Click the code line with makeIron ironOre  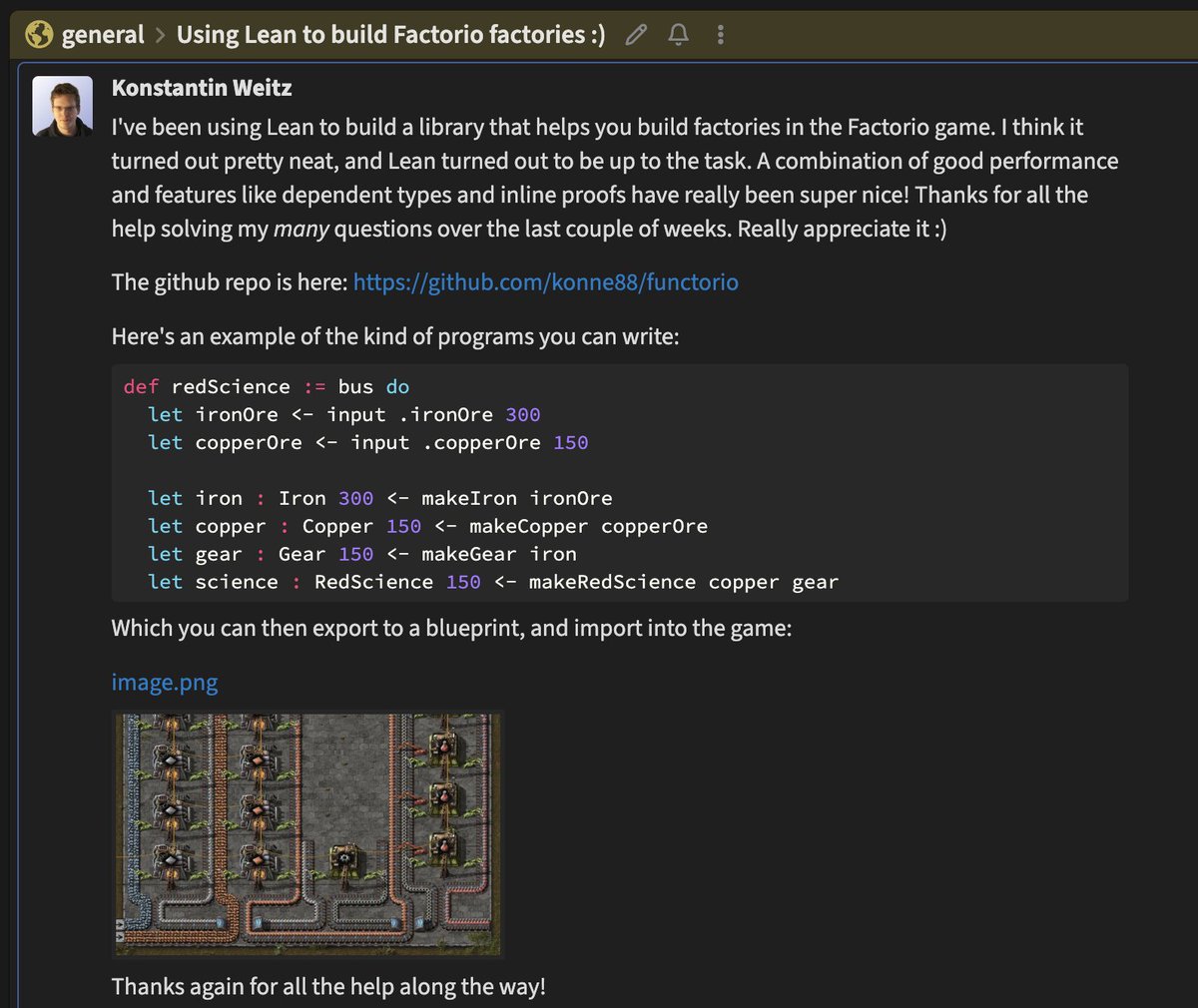click(x=380, y=498)
